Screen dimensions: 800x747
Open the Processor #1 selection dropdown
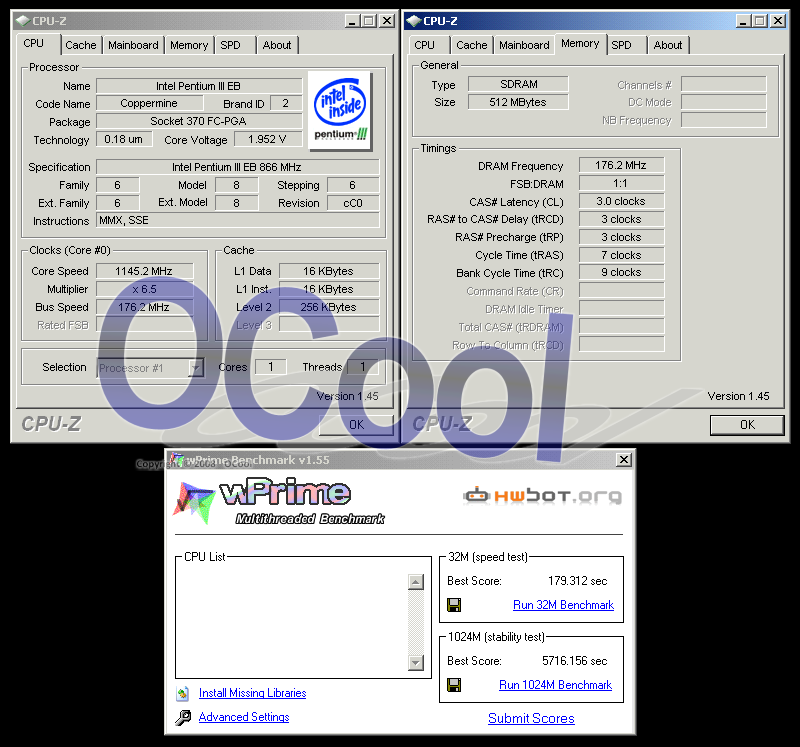coord(195,367)
